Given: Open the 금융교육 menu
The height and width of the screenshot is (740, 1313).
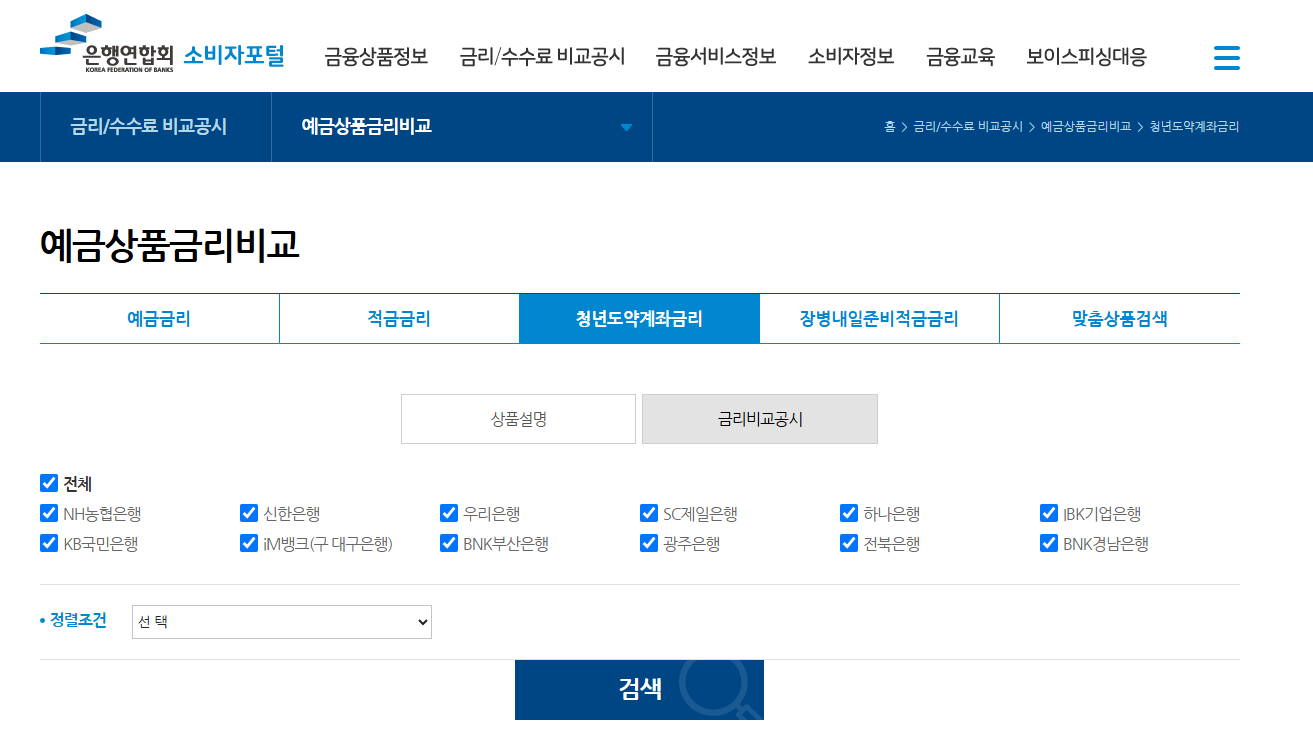Looking at the screenshot, I should [960, 57].
